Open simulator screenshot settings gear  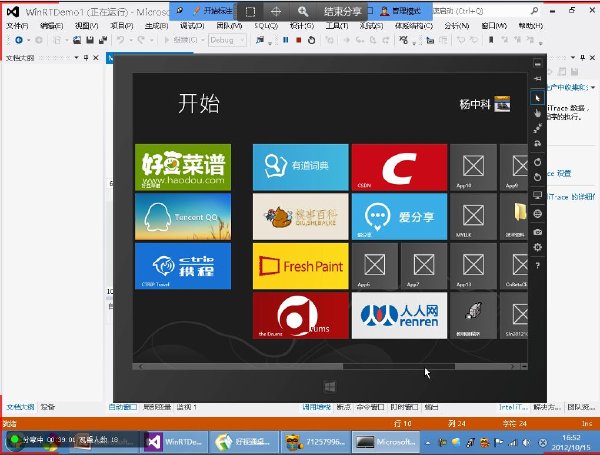click(538, 247)
